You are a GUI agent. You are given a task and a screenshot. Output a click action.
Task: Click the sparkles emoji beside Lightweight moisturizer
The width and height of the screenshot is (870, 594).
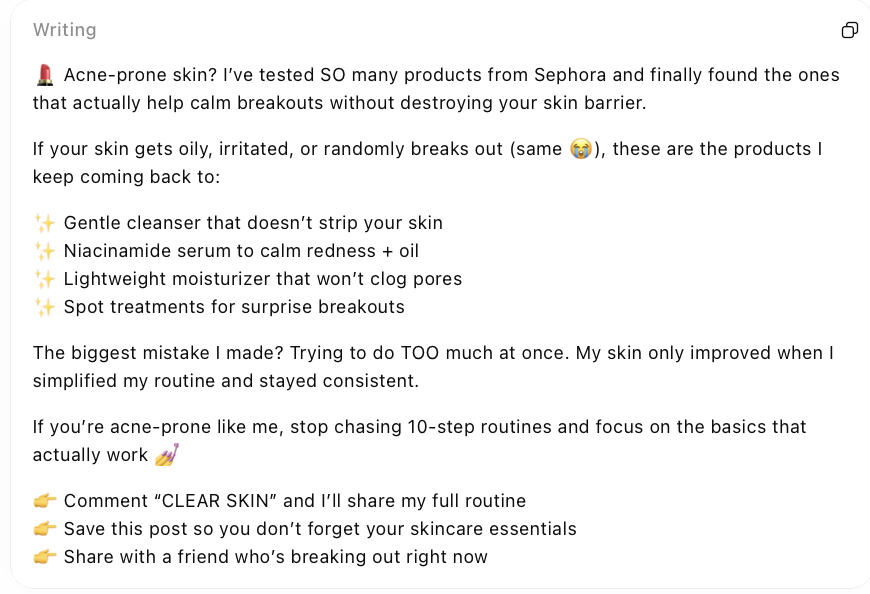[44, 279]
